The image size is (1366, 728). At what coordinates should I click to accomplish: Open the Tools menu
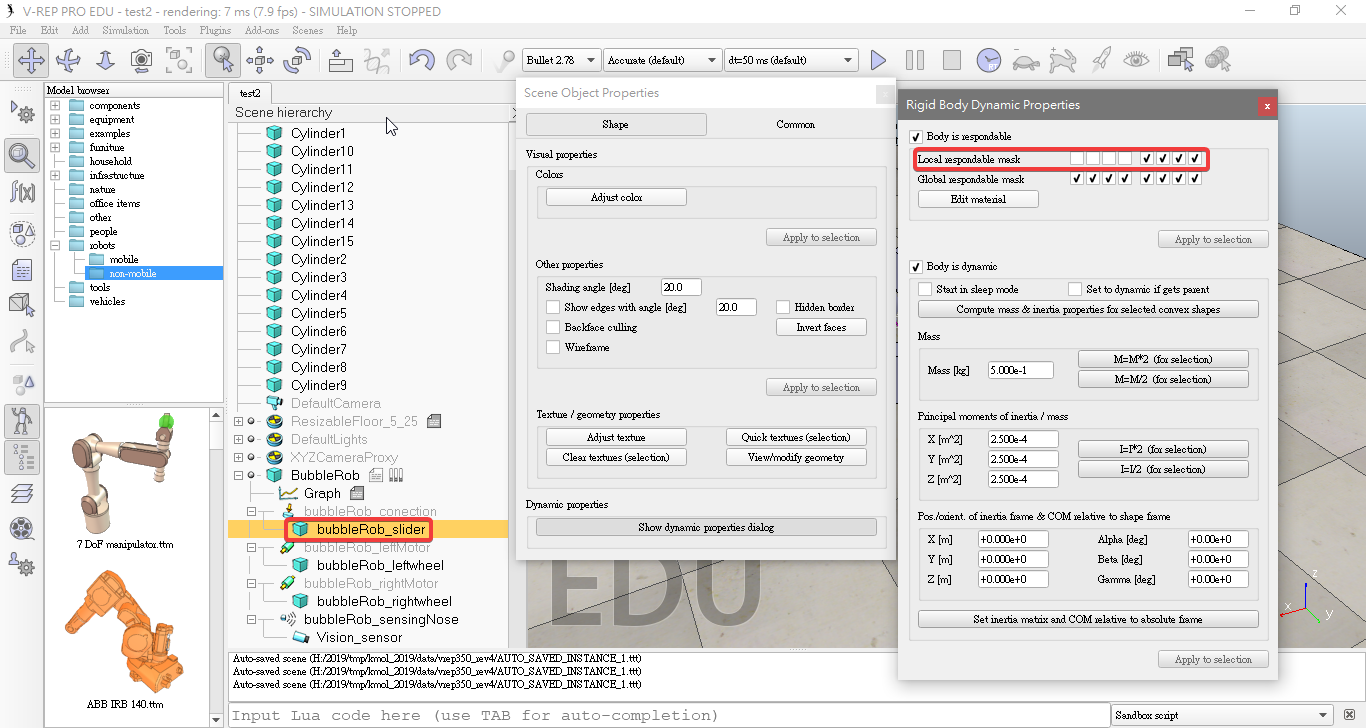[174, 30]
